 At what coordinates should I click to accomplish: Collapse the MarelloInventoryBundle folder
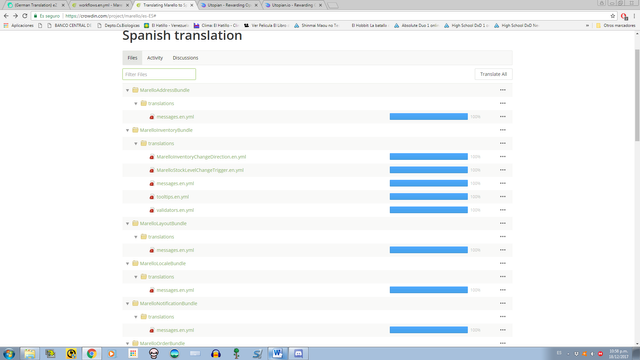127,130
